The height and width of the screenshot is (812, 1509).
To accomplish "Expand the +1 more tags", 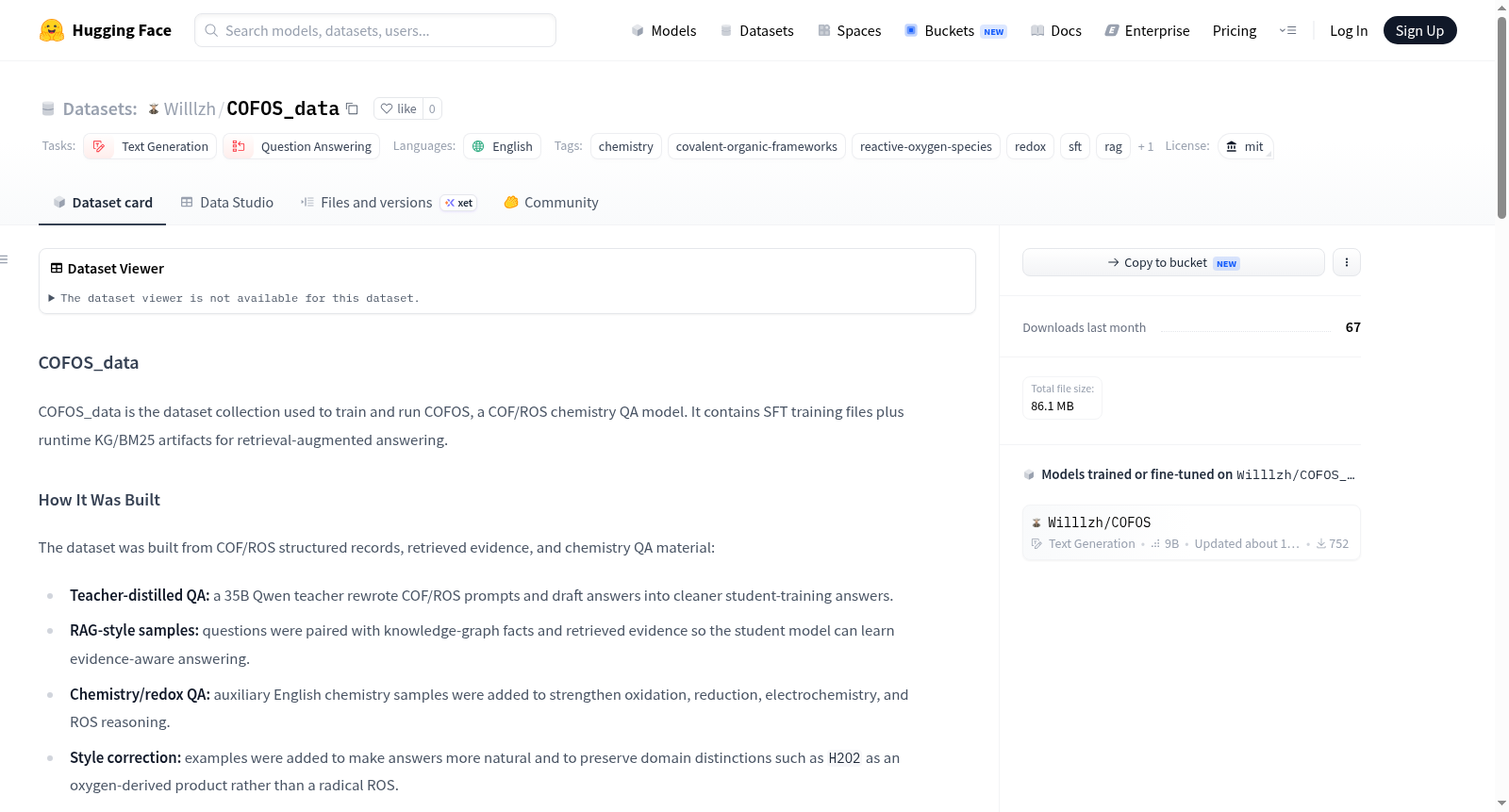I will [x=1146, y=146].
